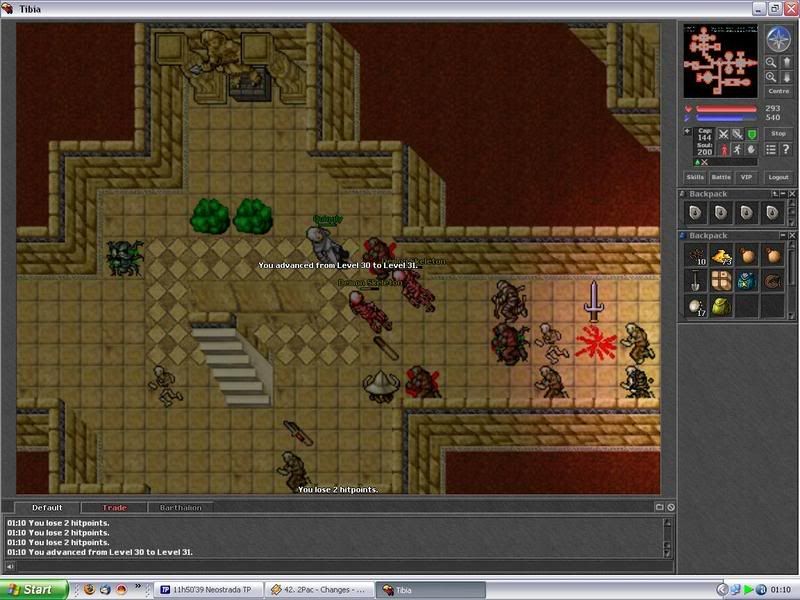Expand inventory with small arrow beside Cap
Image resolution: width=800 pixels, height=600 pixels.
coord(687,132)
